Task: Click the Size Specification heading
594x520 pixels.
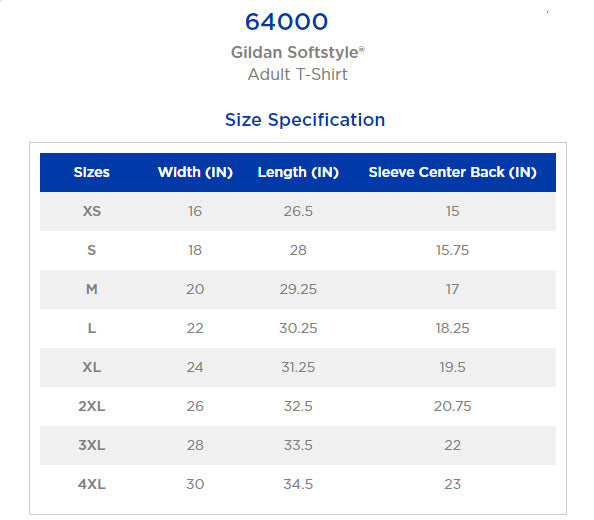Action: pyautogui.click(x=305, y=120)
